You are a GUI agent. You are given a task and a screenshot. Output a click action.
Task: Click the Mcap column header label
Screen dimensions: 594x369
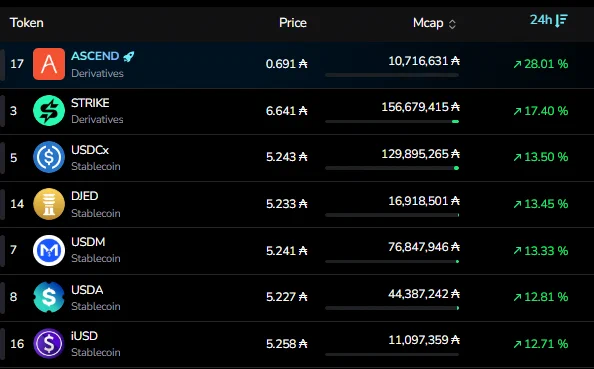(428, 23)
